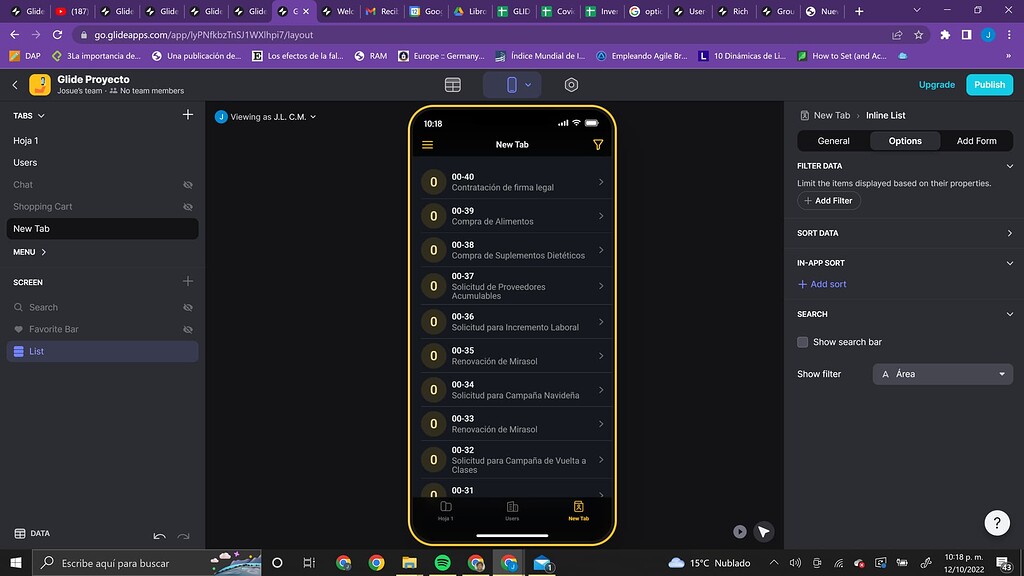1024x576 pixels.
Task: Click the Windows taskbar search field
Action: pos(130,563)
